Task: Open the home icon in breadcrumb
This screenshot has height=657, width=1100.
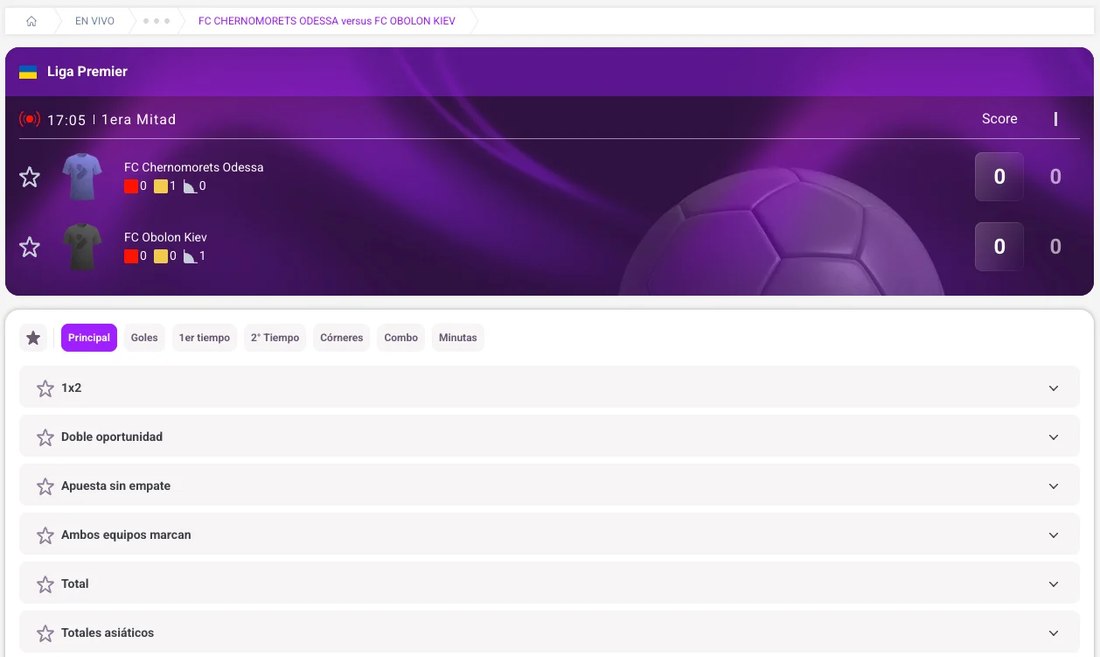Action: 32,21
